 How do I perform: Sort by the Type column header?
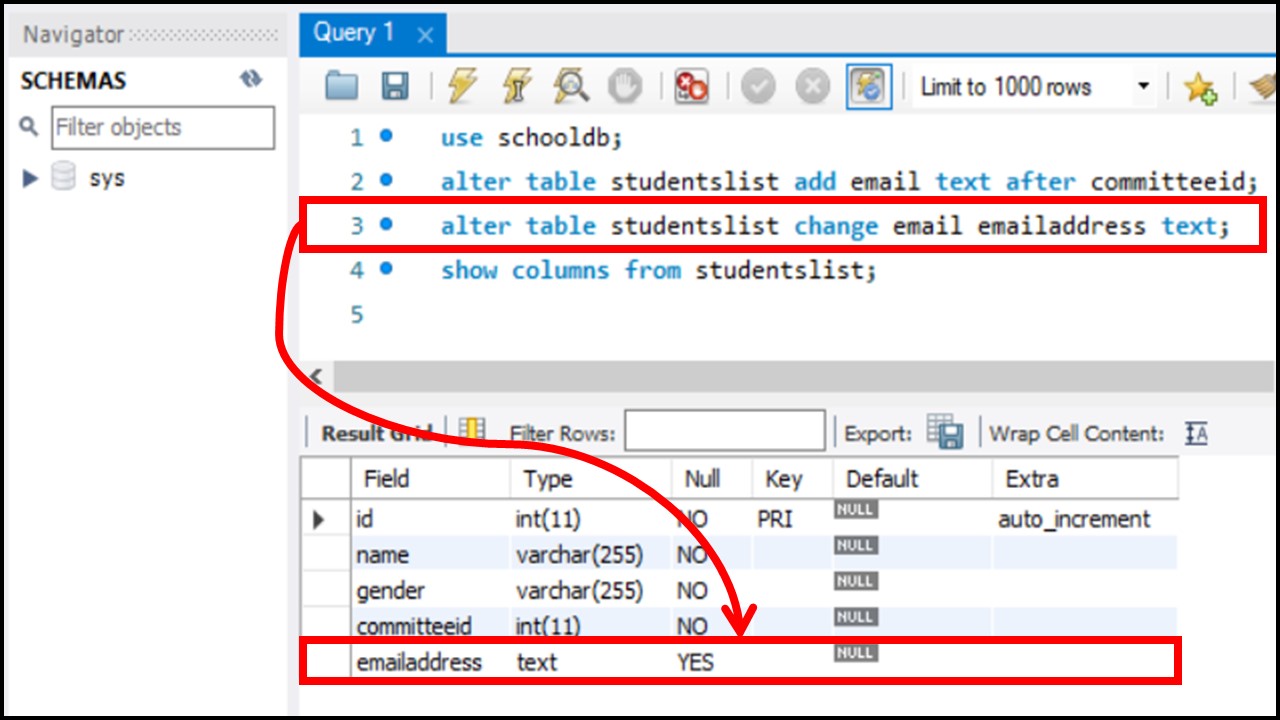point(590,479)
